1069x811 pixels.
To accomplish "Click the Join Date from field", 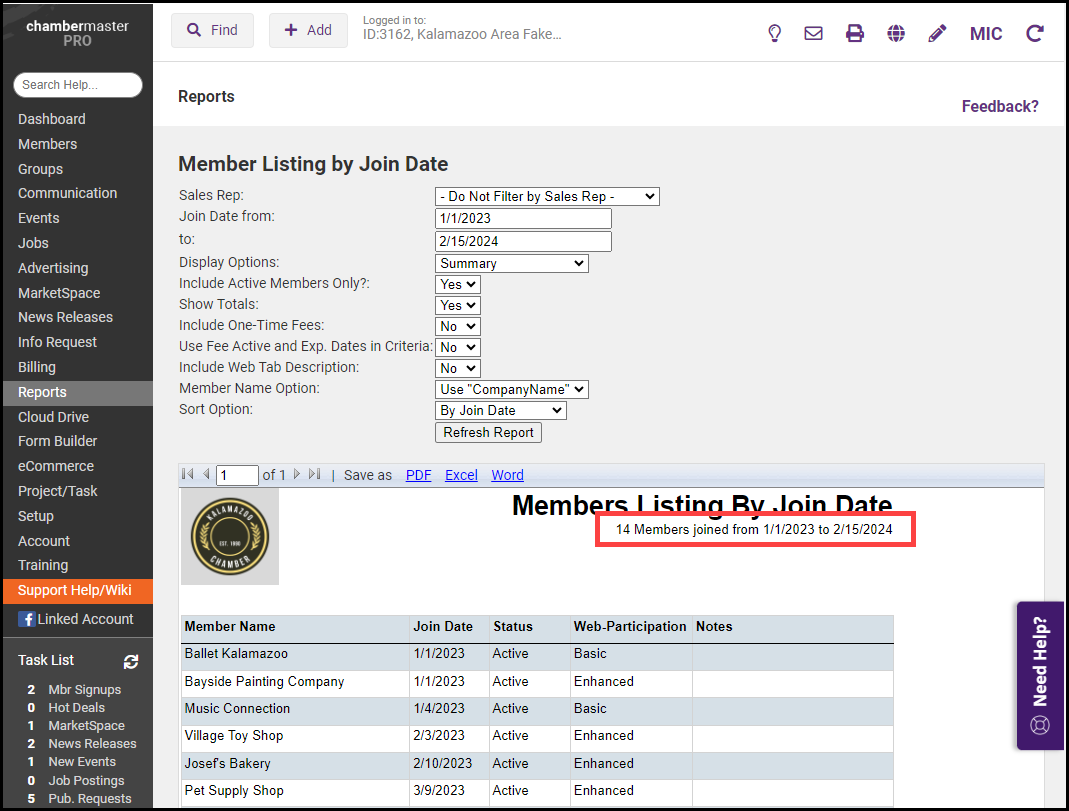I will pos(523,219).
